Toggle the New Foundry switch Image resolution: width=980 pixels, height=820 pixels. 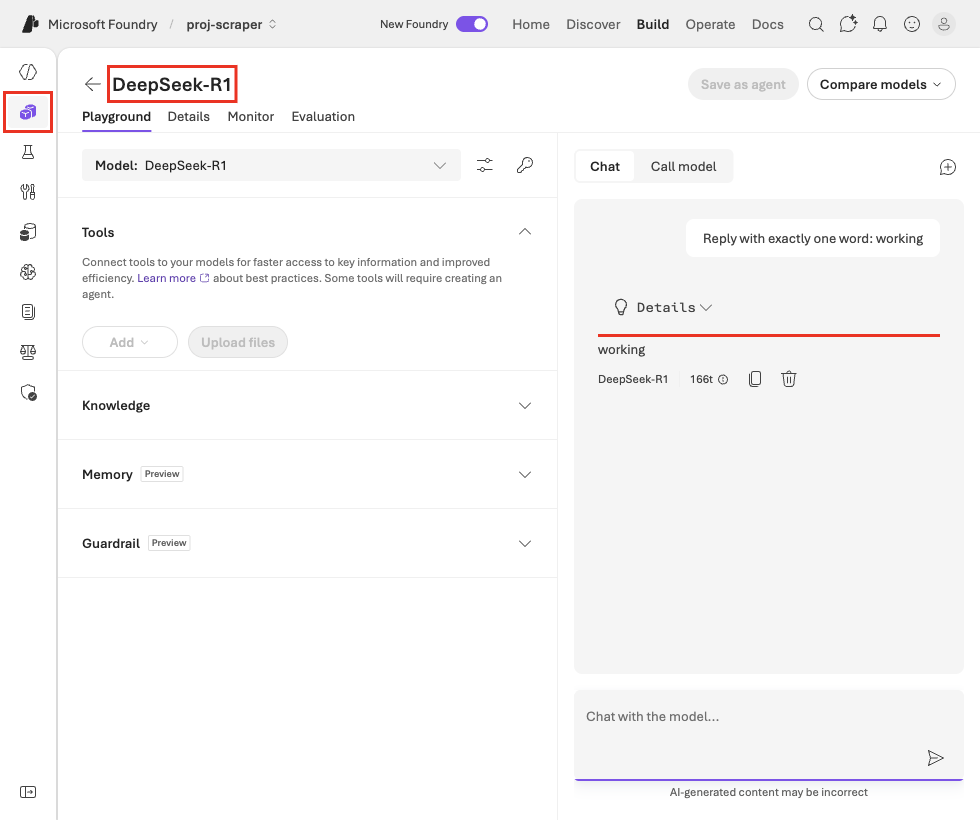(472, 24)
